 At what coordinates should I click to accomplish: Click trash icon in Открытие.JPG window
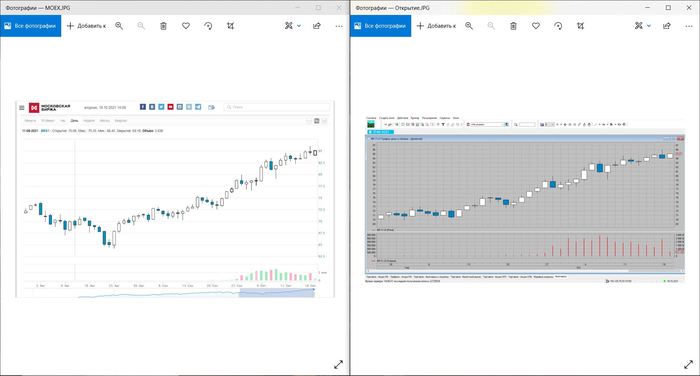click(513, 26)
